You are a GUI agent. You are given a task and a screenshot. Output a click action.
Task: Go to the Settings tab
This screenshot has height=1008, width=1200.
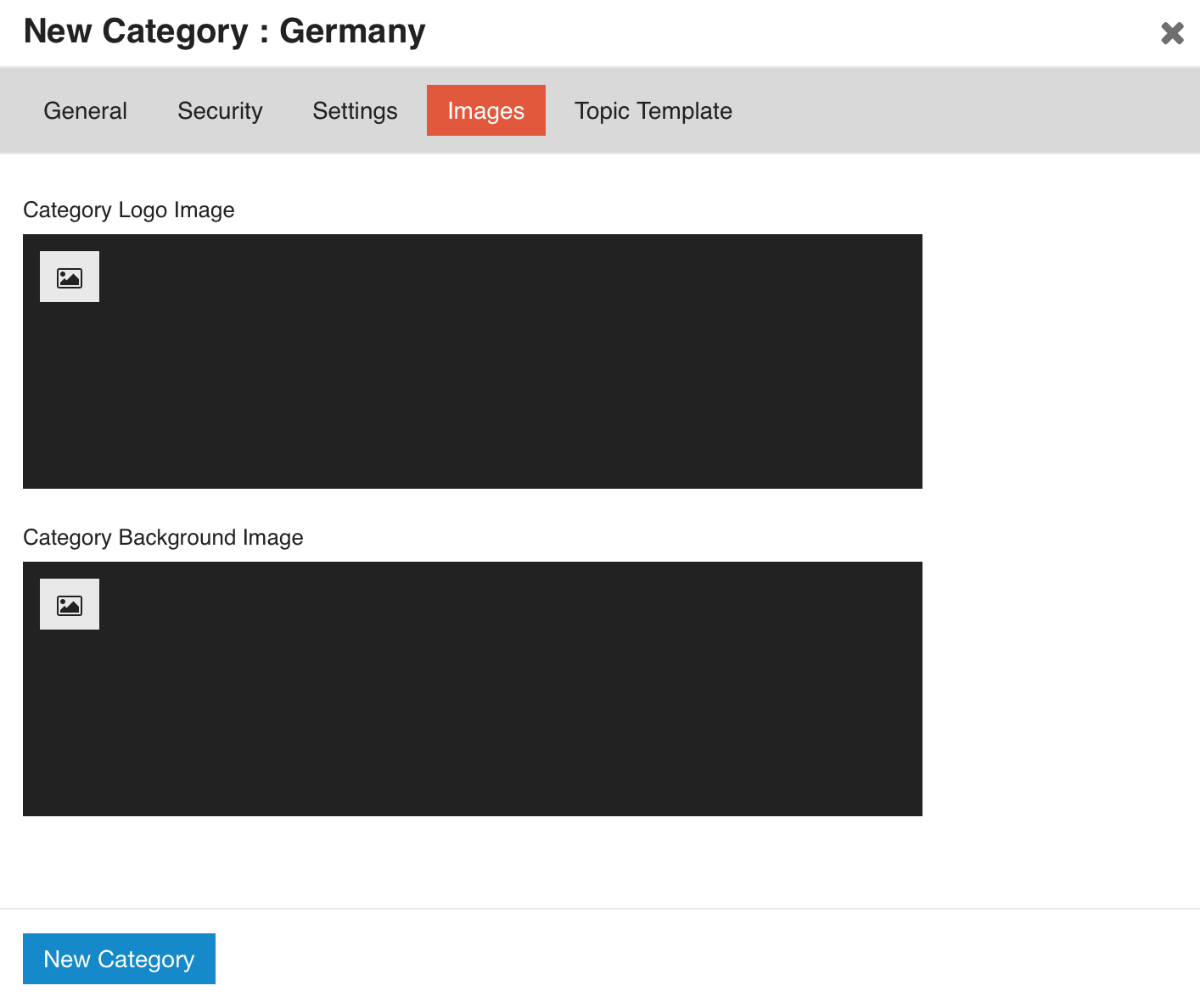355,110
